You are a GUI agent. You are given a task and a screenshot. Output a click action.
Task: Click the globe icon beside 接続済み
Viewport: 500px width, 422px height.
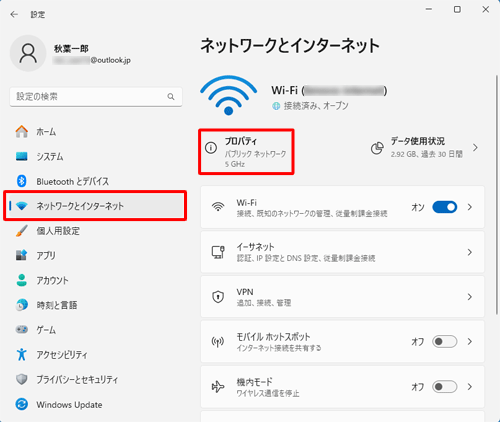click(276, 106)
